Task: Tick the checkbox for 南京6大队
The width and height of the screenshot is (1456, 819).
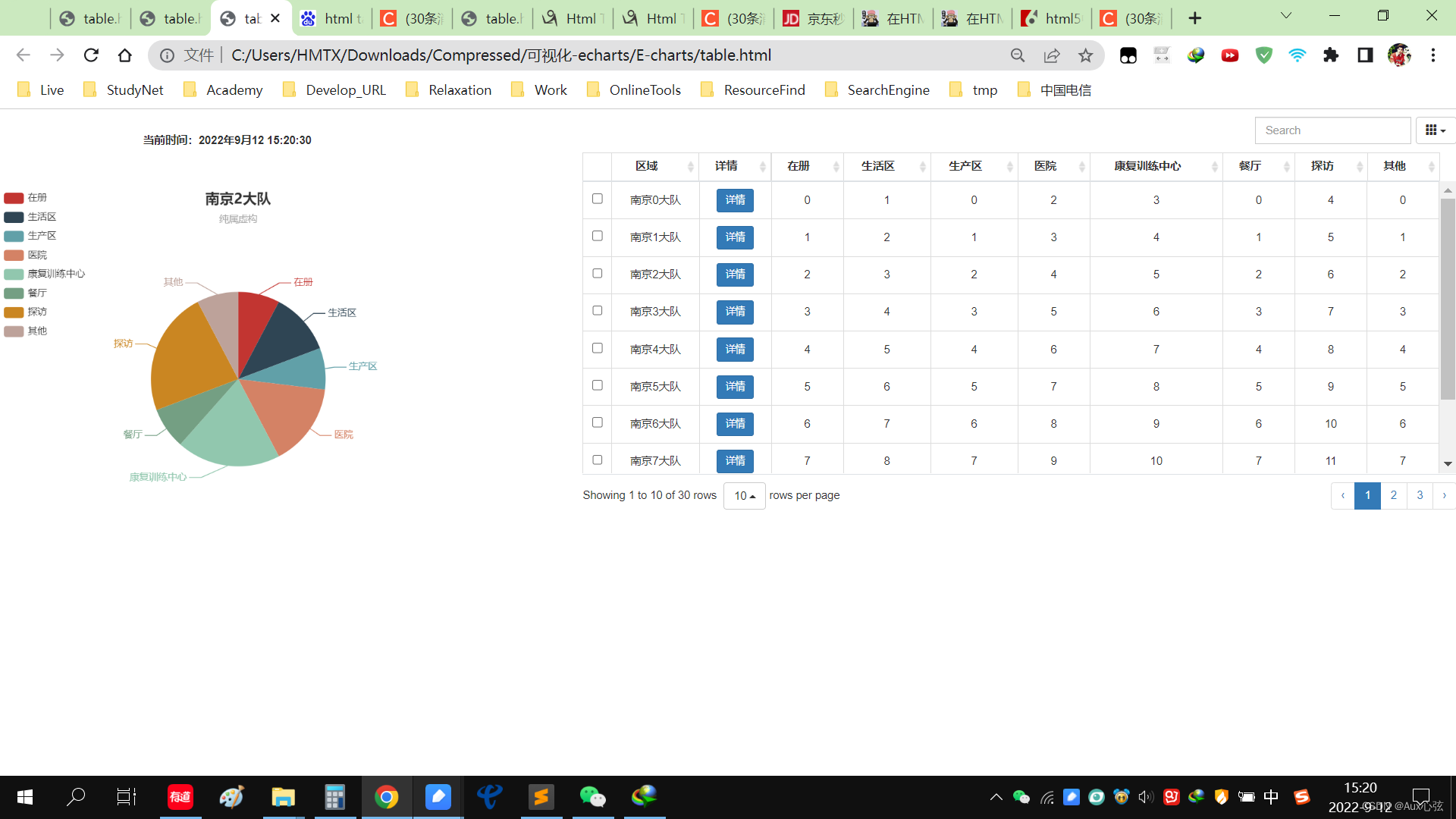Action: tap(598, 422)
